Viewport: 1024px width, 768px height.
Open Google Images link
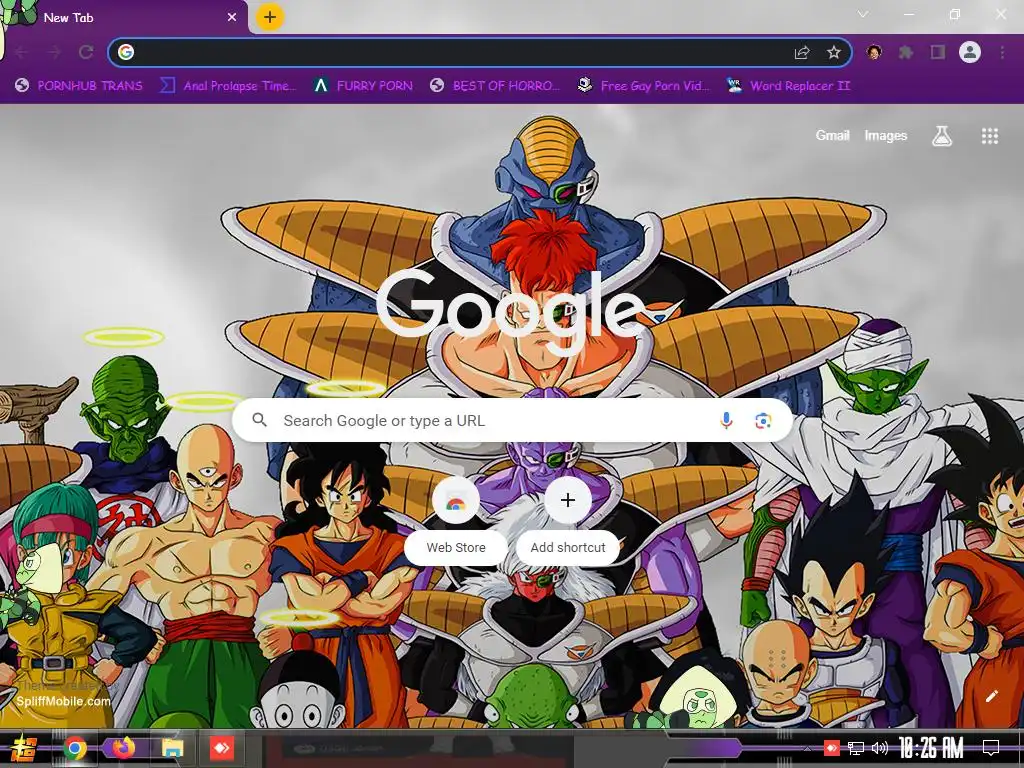[x=886, y=135]
